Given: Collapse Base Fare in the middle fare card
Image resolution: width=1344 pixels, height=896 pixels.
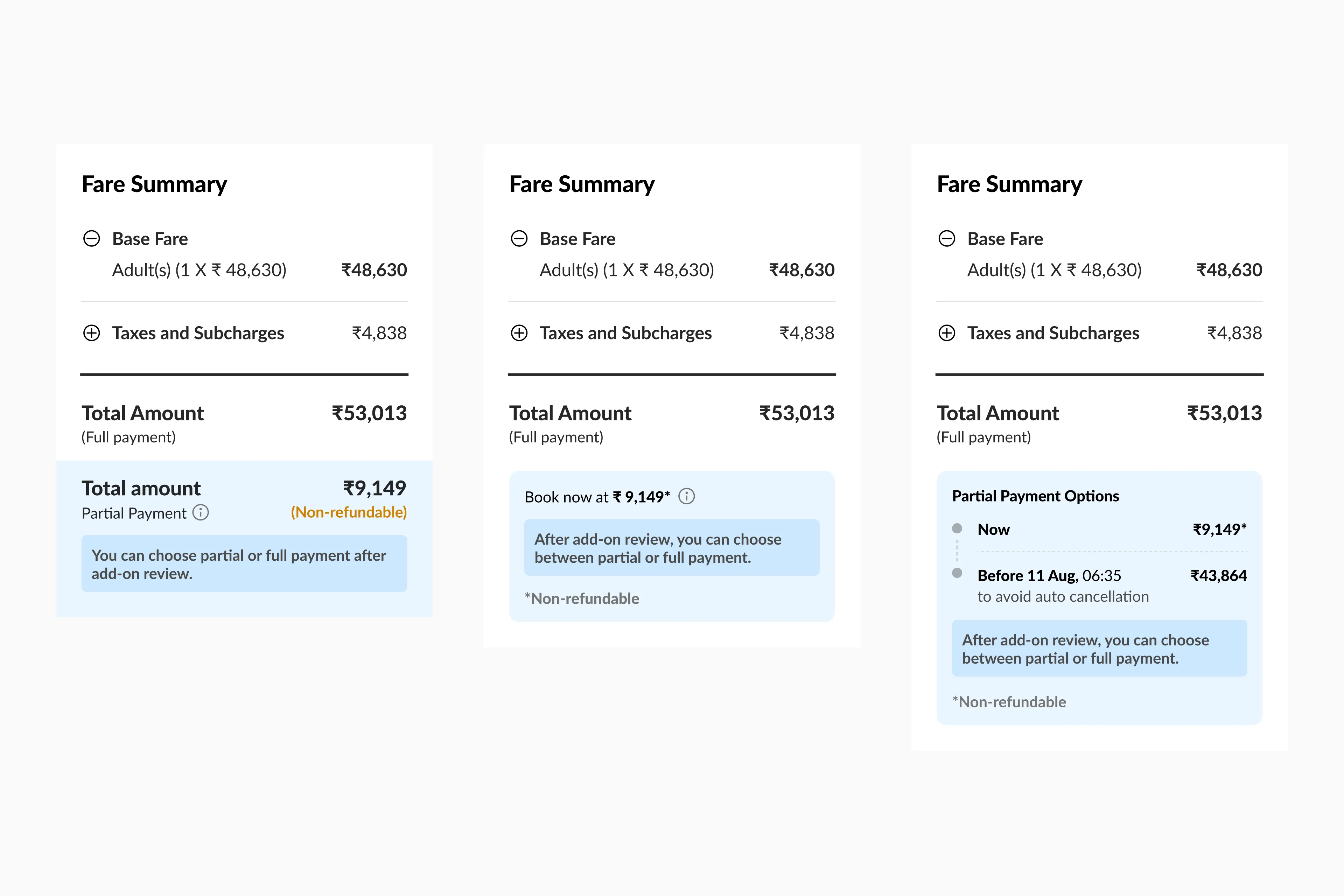Looking at the screenshot, I should [x=519, y=238].
